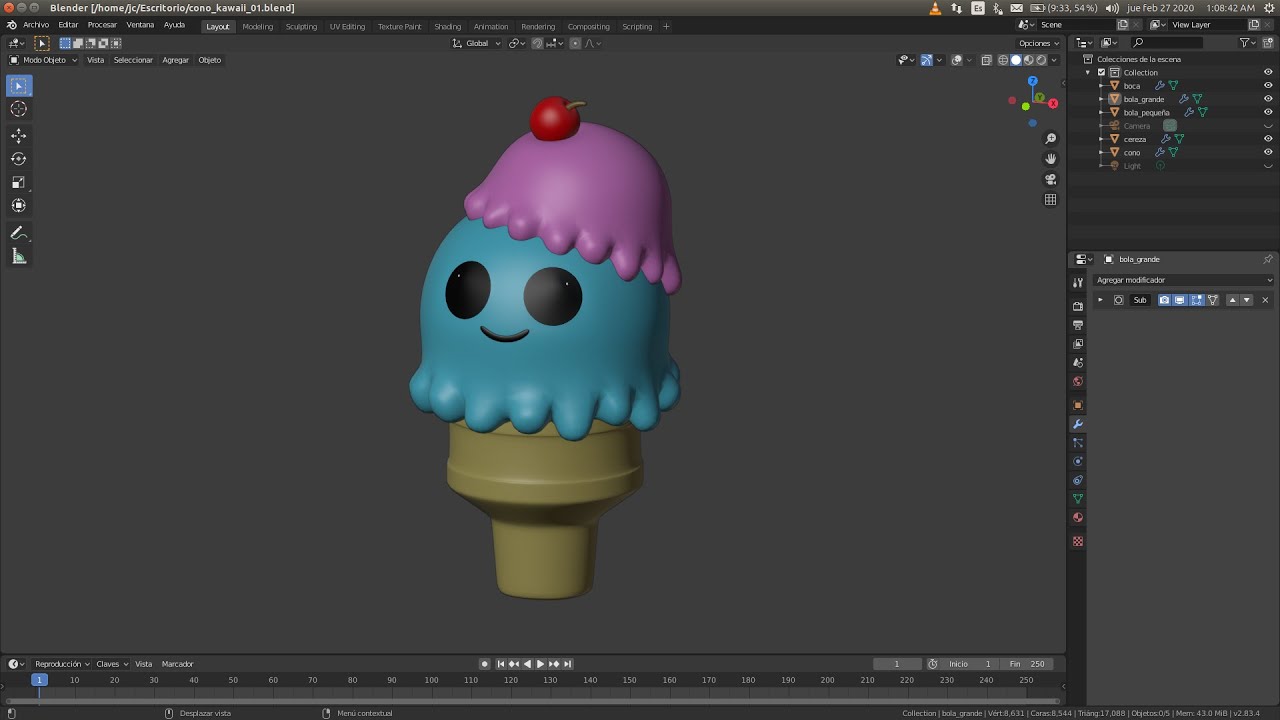Jump to the last frame
Image resolution: width=1280 pixels, height=720 pixels.
coord(567,664)
